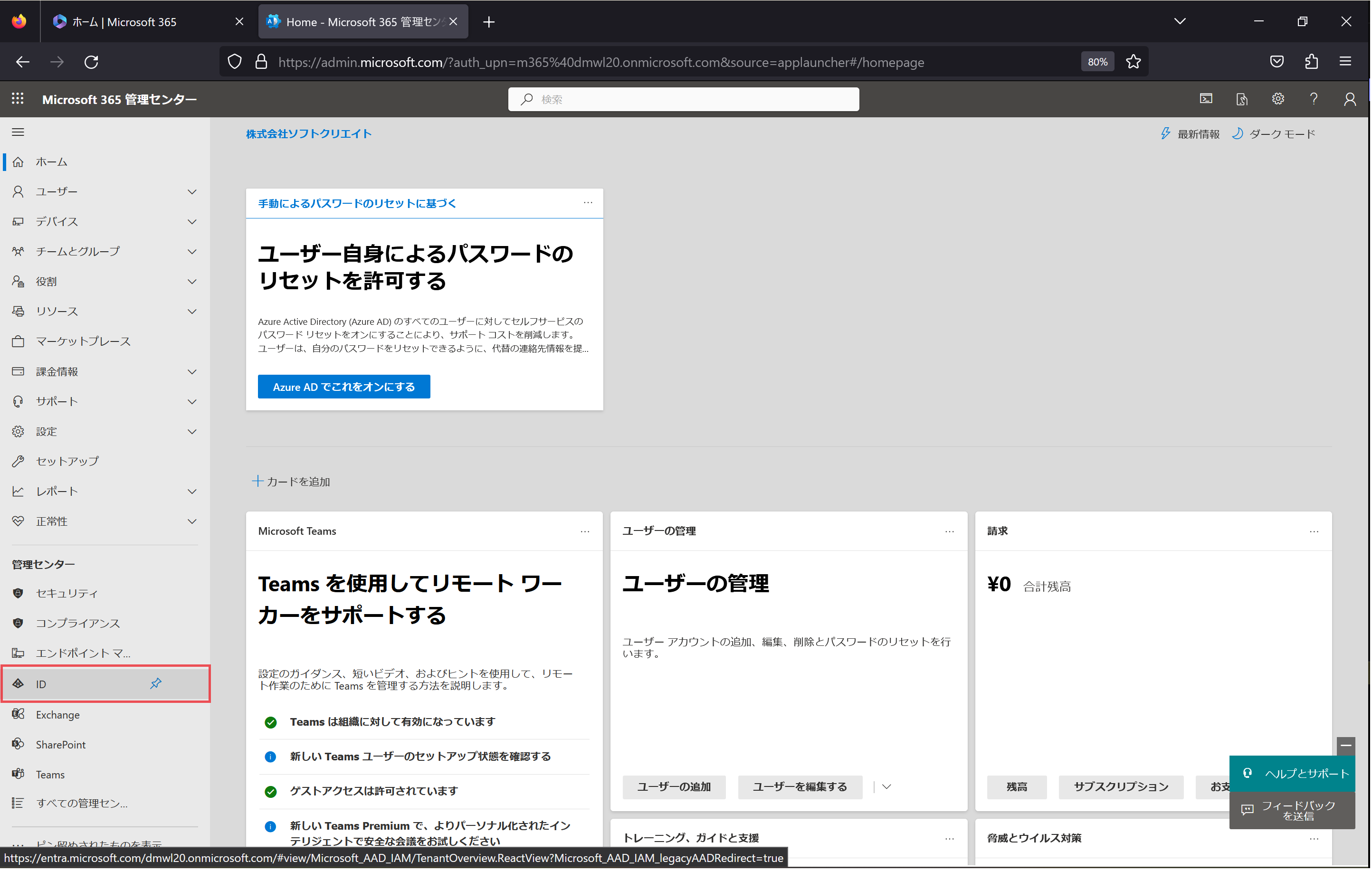Screen dimensions: 1372x871
Task: Open more options on Microsoft Teams card
Action: click(585, 532)
